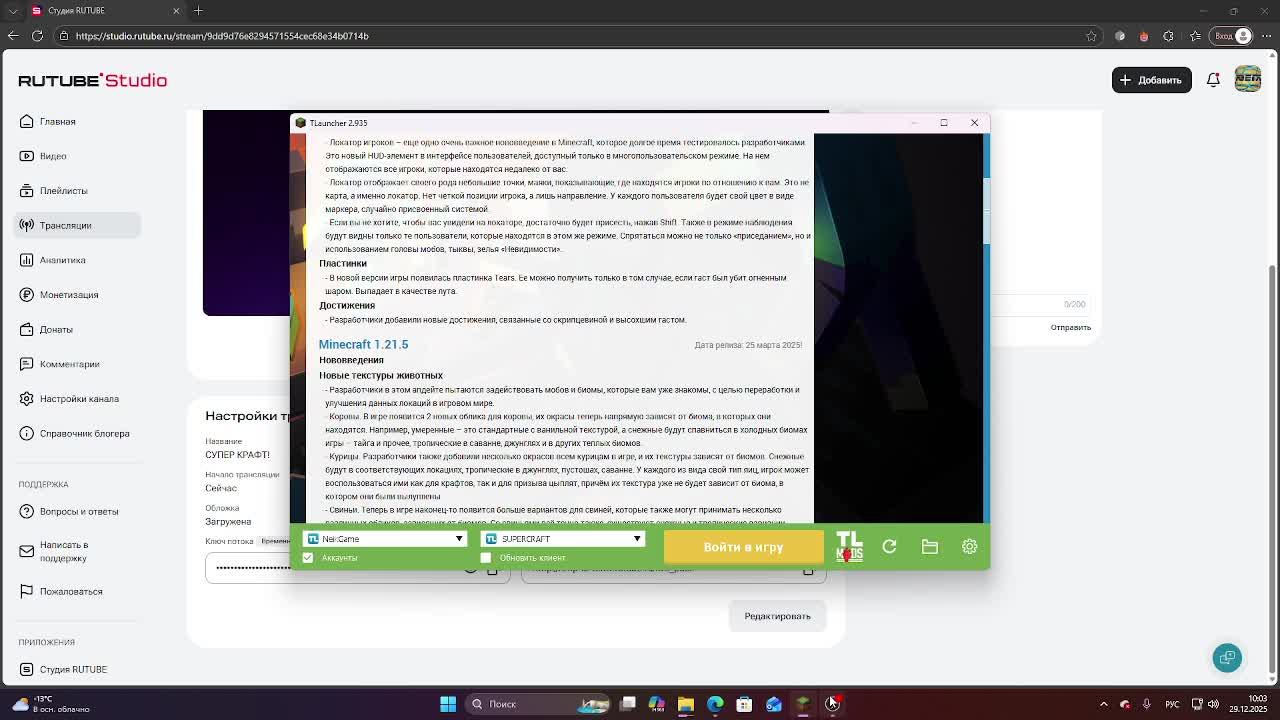
Task: Click the refresh icon in TLauncher
Action: click(889, 546)
